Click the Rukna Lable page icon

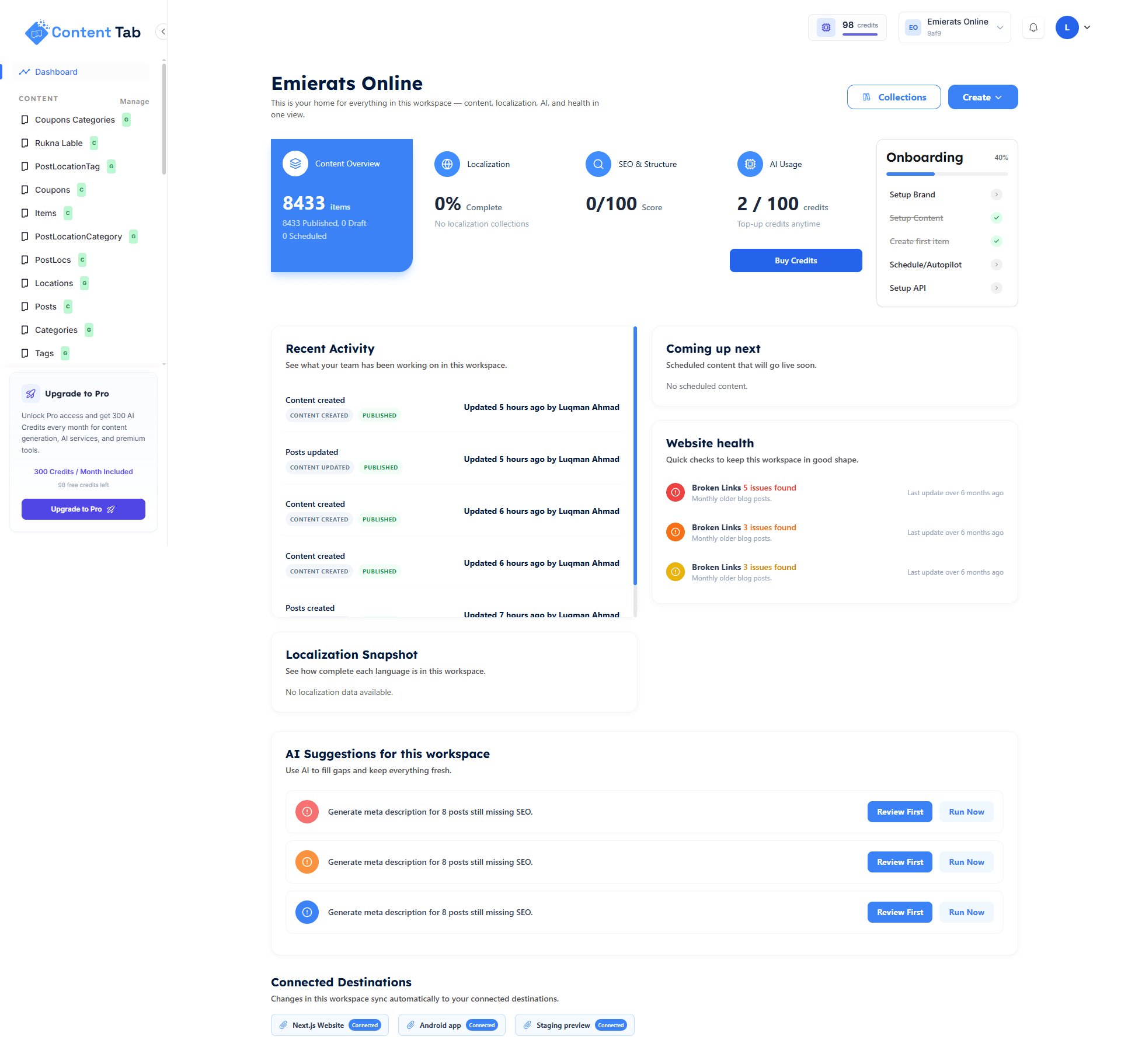25,143
